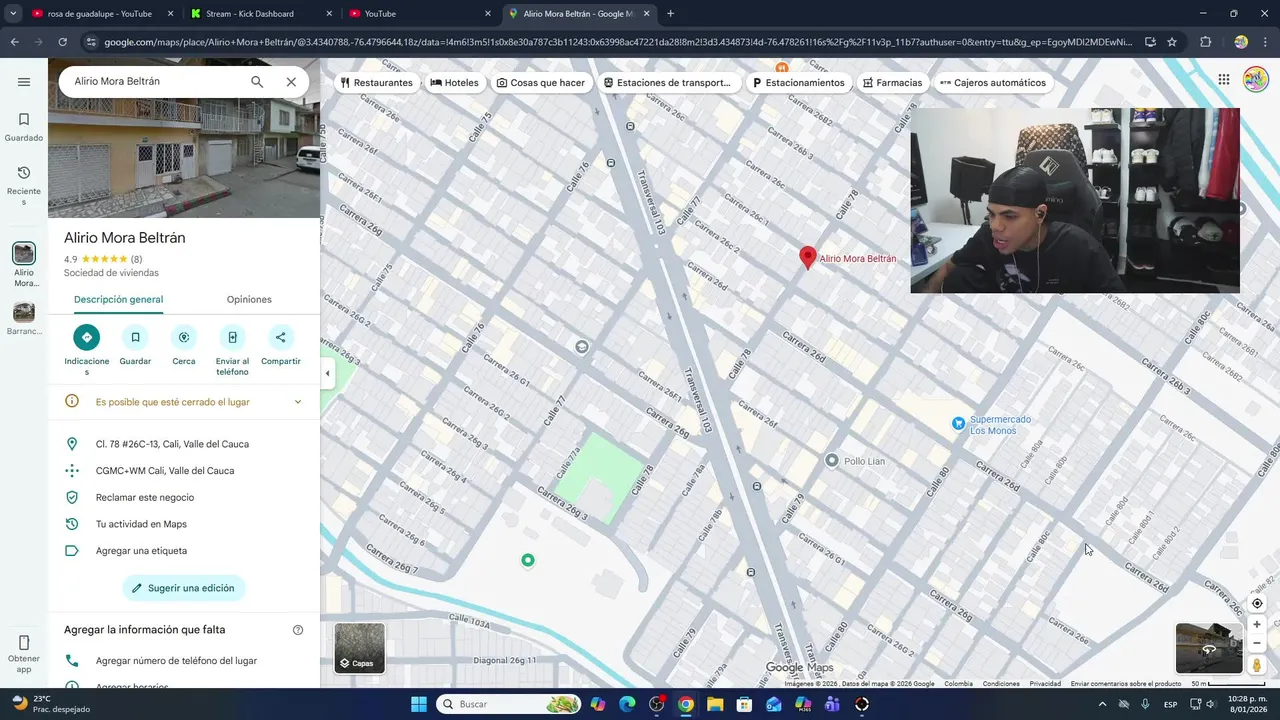Zoom in with the plus button
Image resolution: width=1280 pixels, height=720 pixels.
[x=1257, y=624]
